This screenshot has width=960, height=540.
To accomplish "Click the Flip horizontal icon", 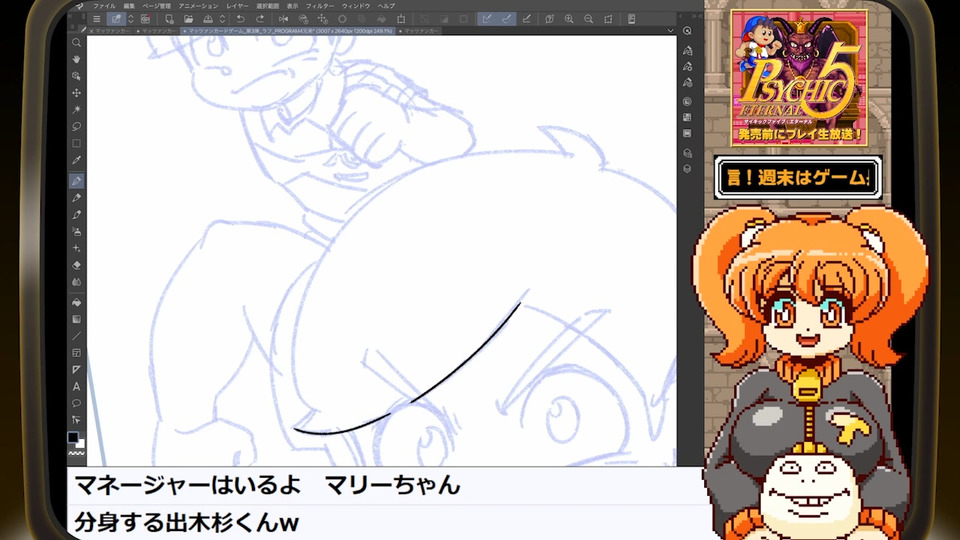I will [x=283, y=19].
